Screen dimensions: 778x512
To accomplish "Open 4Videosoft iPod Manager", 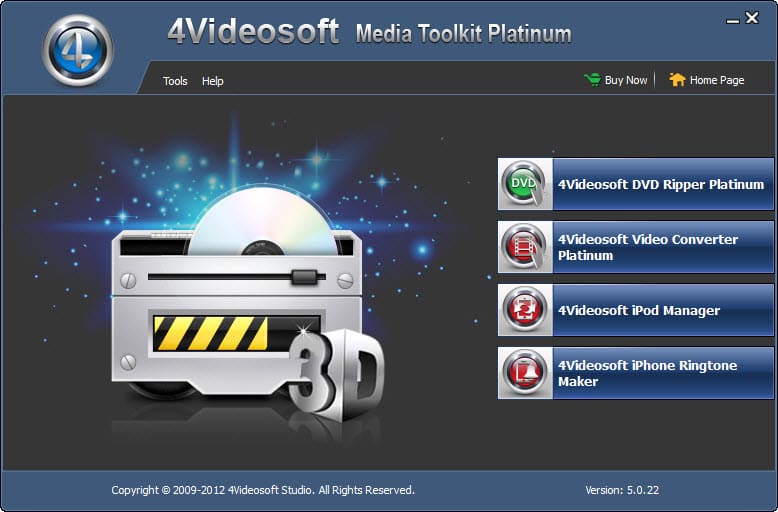I will [x=636, y=310].
